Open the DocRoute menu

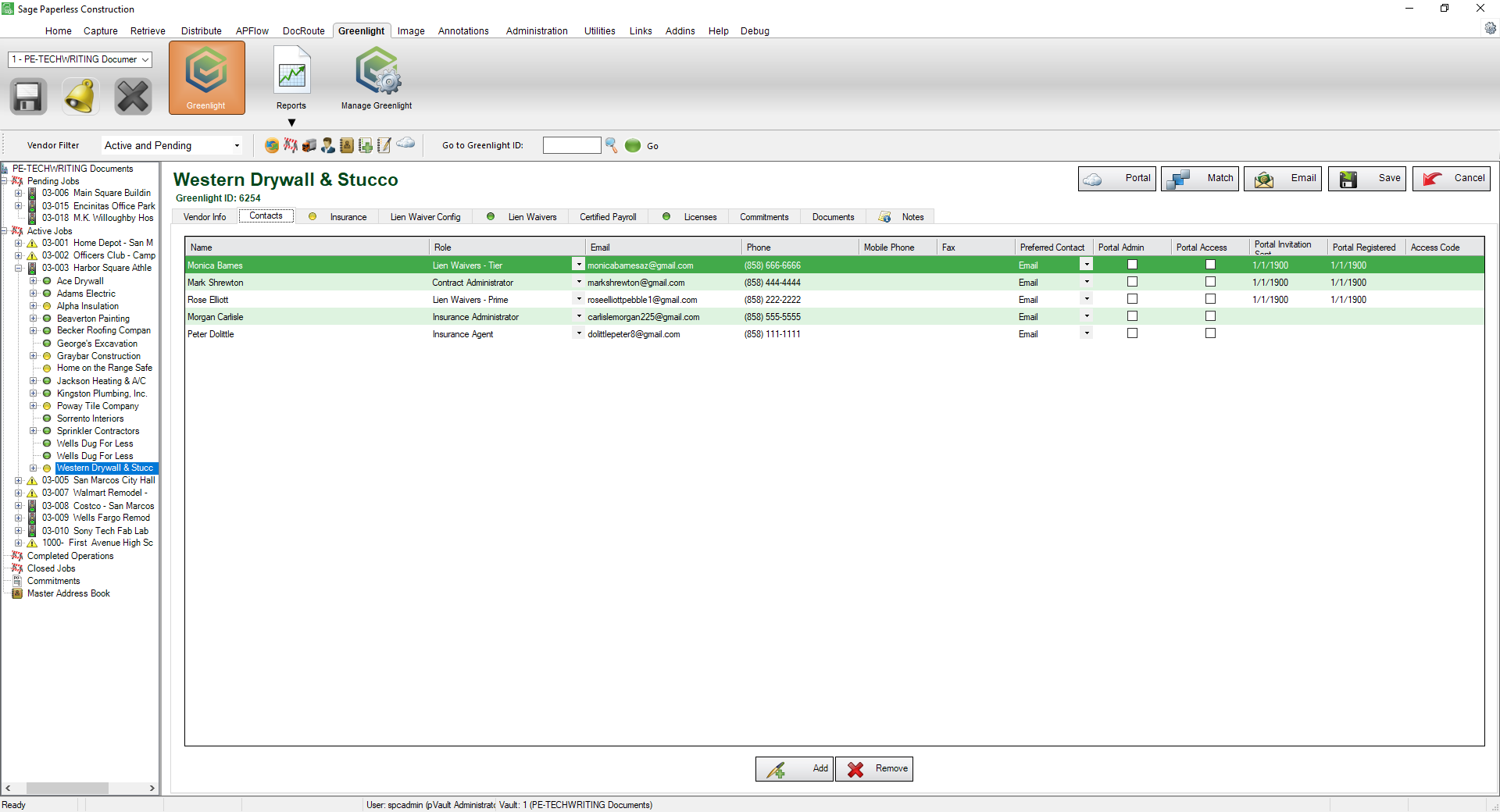click(x=304, y=31)
